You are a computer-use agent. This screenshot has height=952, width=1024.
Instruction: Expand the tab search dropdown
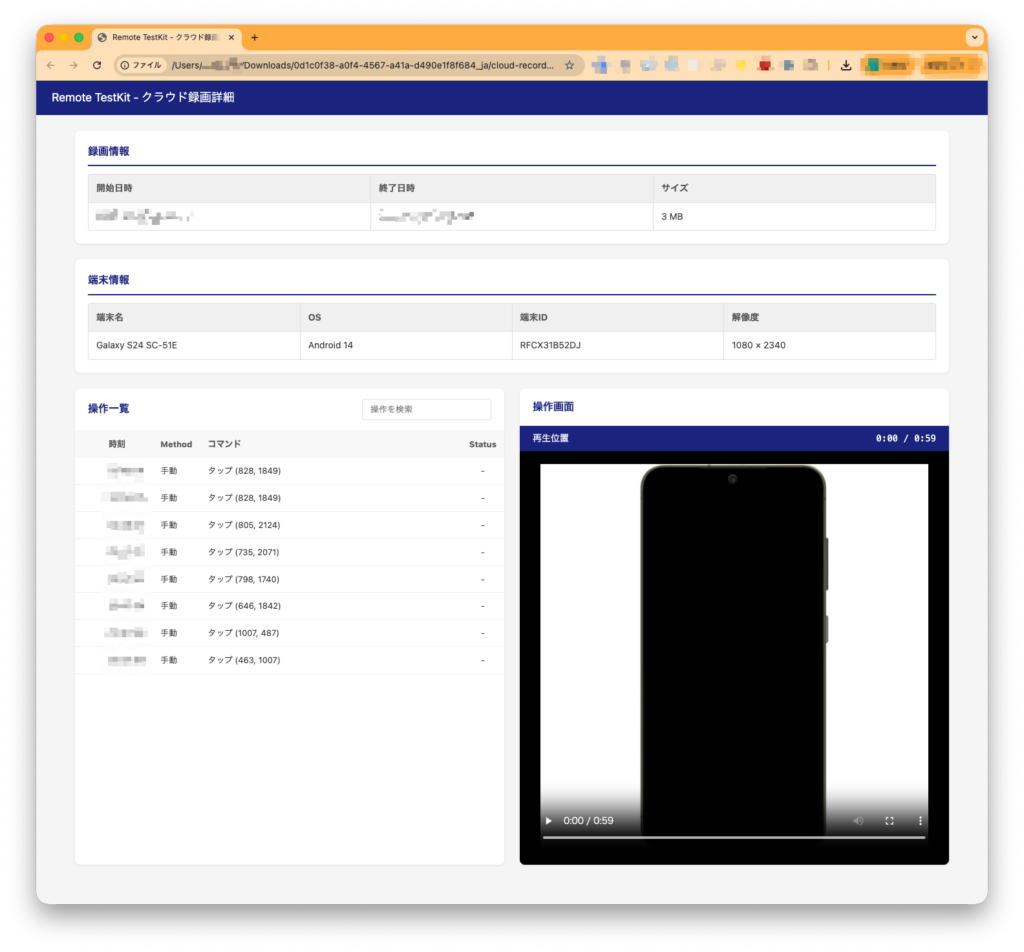coord(974,37)
